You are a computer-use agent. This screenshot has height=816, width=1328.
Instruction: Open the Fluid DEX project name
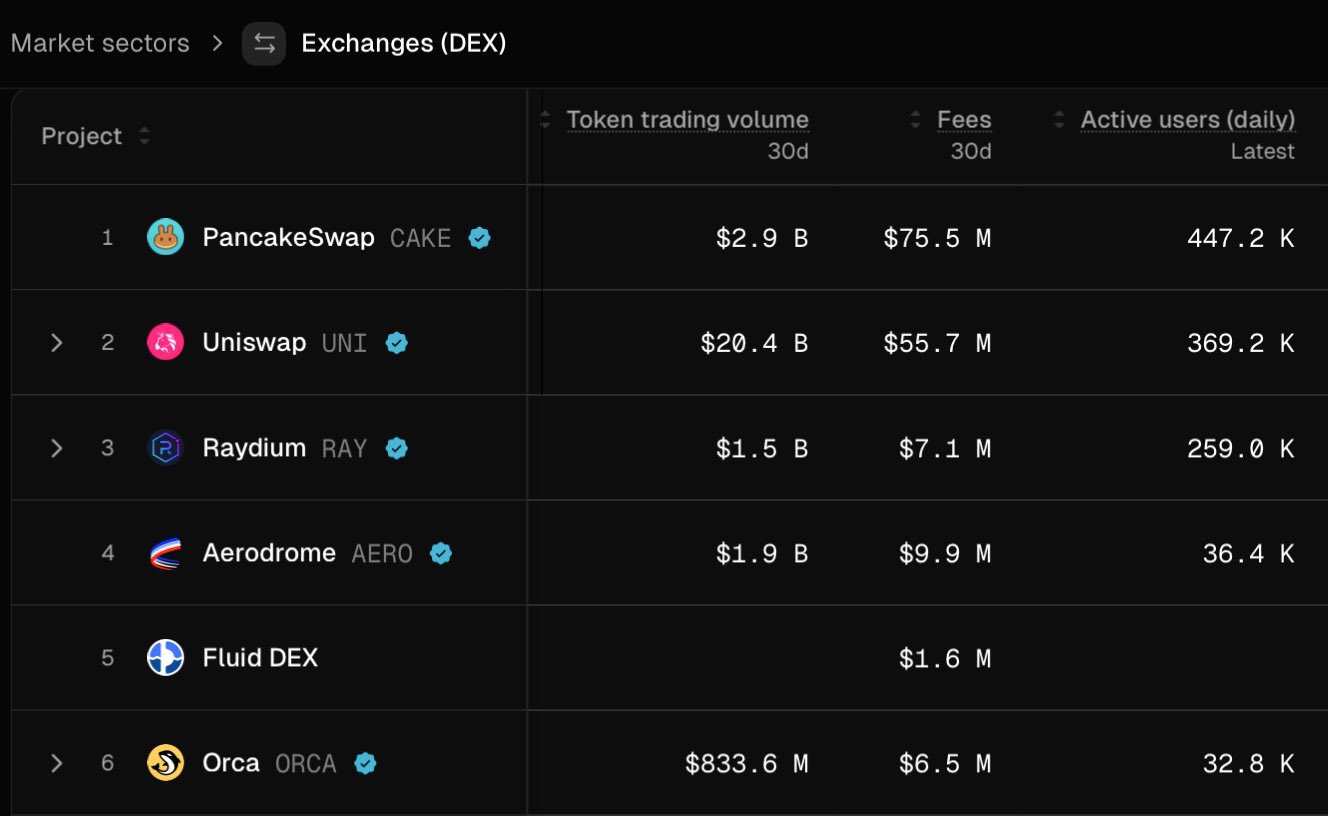(260, 658)
